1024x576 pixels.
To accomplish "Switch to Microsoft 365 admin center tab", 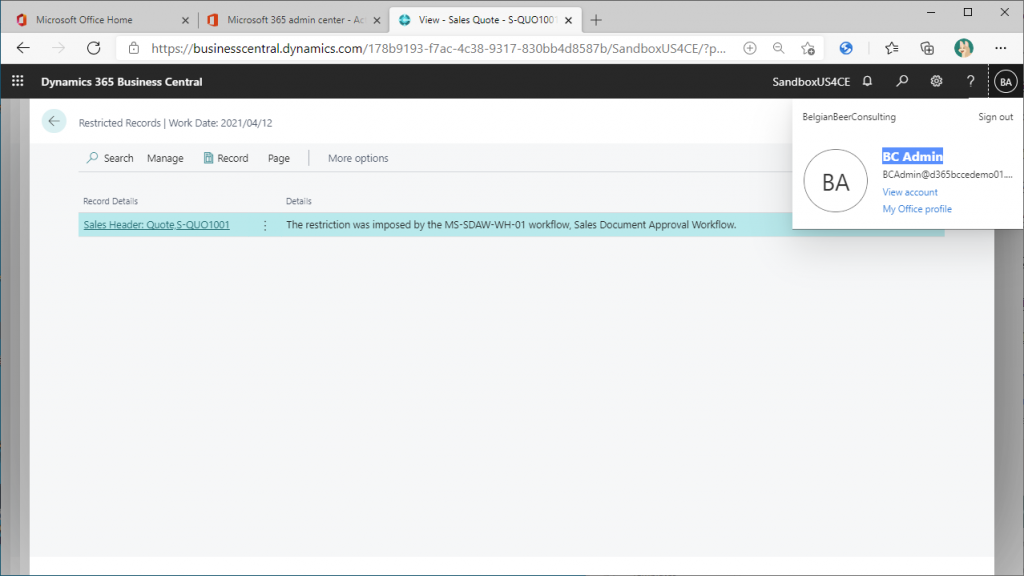I will (294, 20).
